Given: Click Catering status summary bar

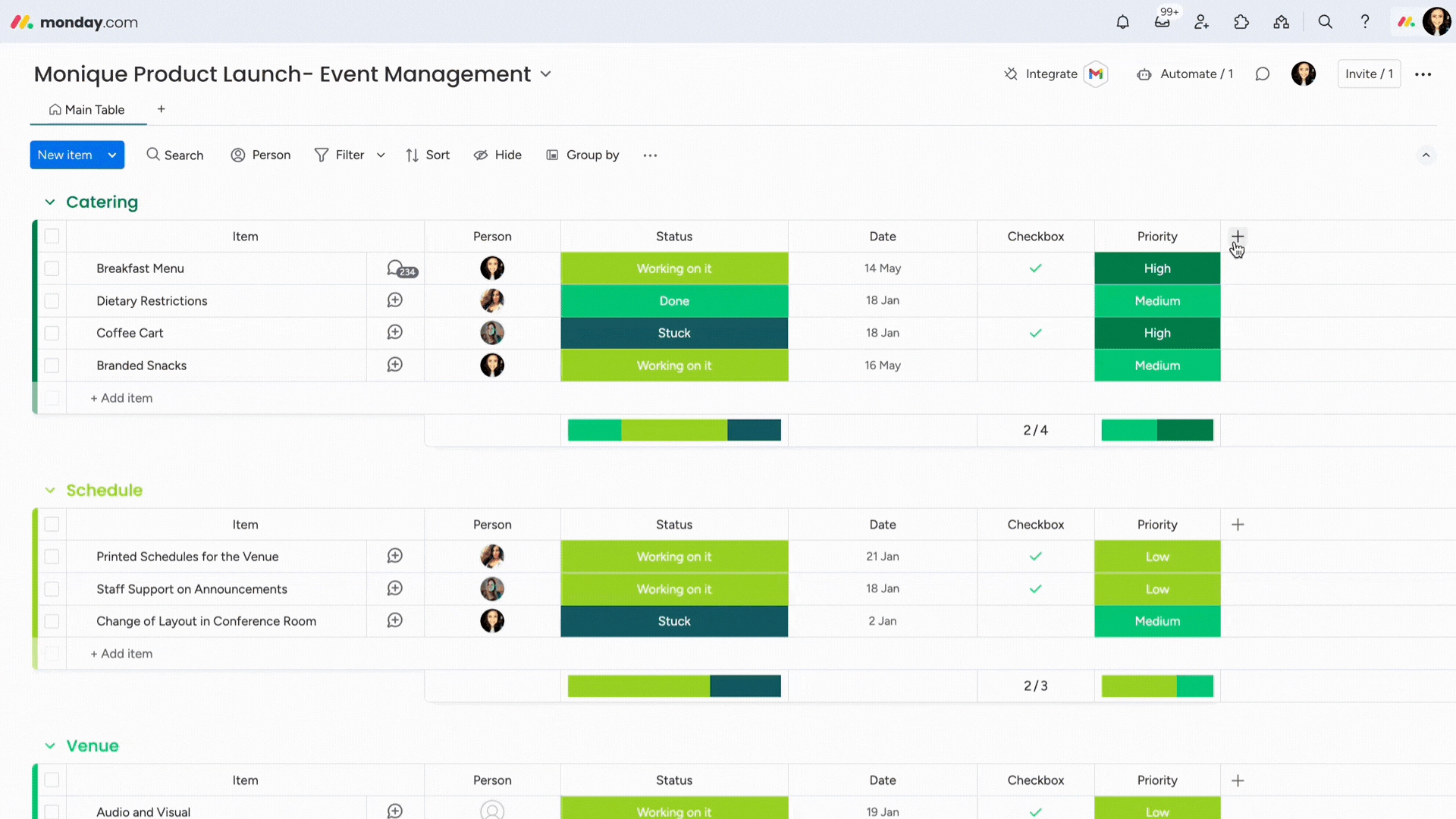Looking at the screenshot, I should (674, 430).
